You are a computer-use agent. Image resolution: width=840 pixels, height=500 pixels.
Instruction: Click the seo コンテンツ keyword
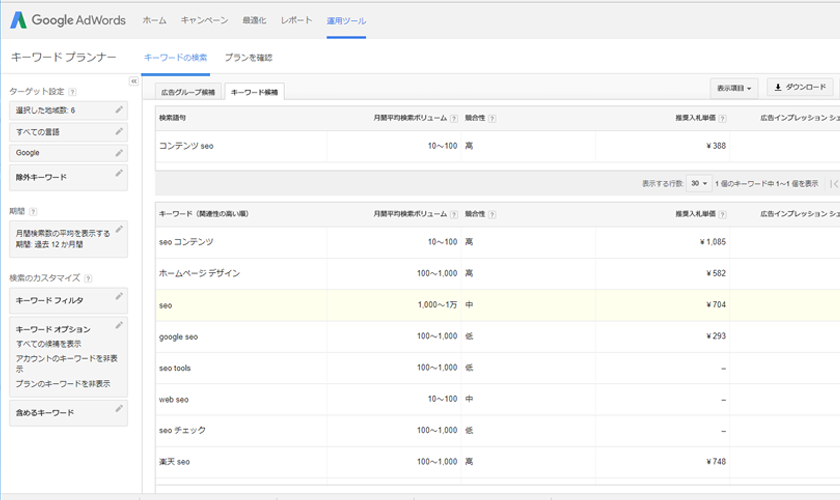click(186, 242)
